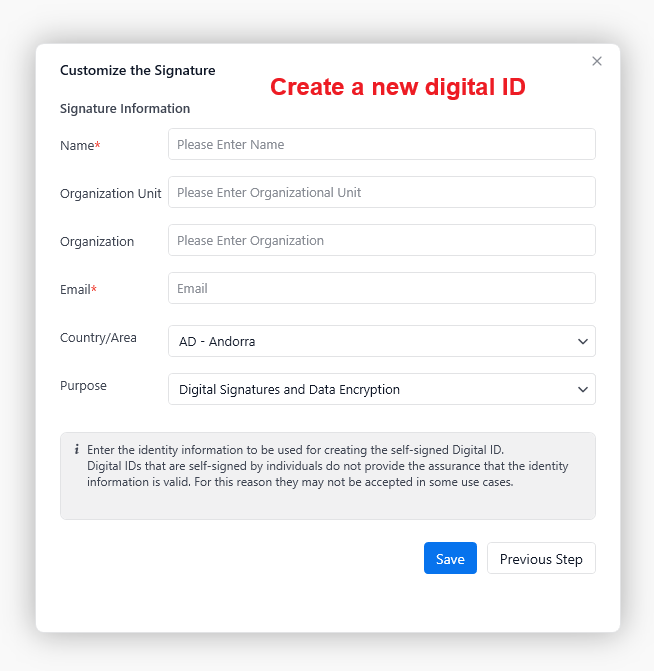
Task: Click the Organization label text
Action: 97,241
